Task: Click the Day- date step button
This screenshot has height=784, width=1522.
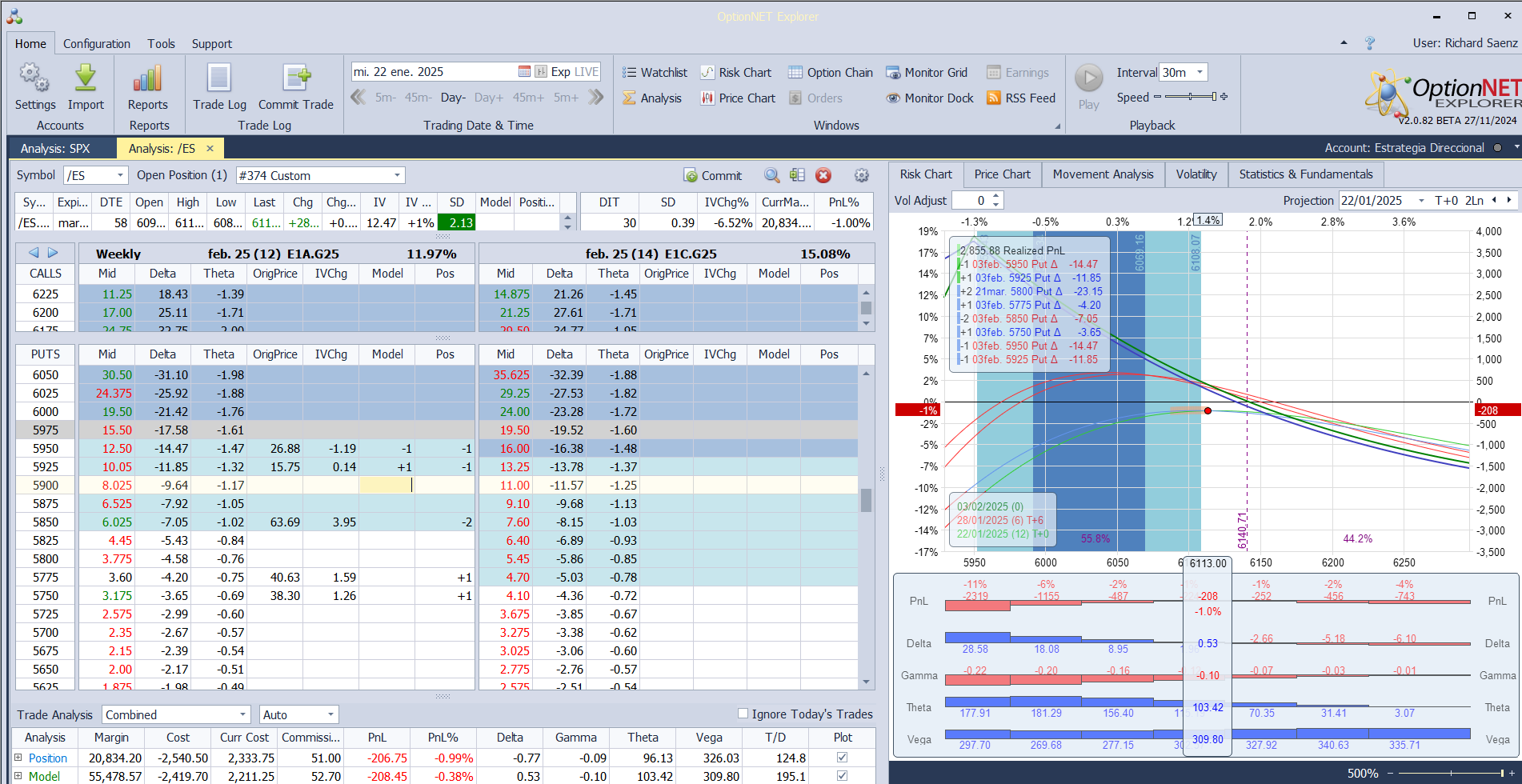Action: click(453, 98)
